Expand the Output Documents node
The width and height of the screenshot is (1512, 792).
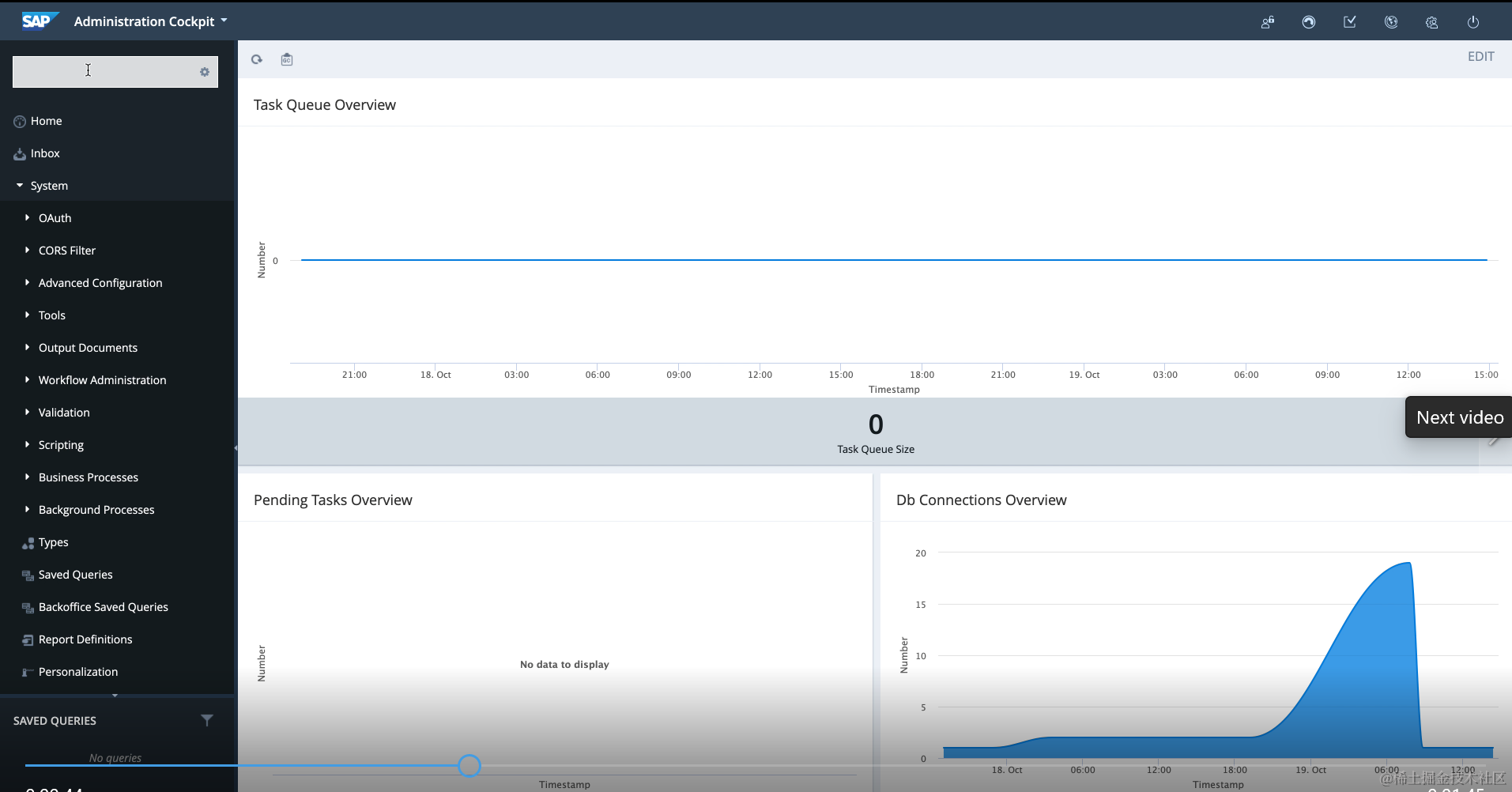(27, 347)
